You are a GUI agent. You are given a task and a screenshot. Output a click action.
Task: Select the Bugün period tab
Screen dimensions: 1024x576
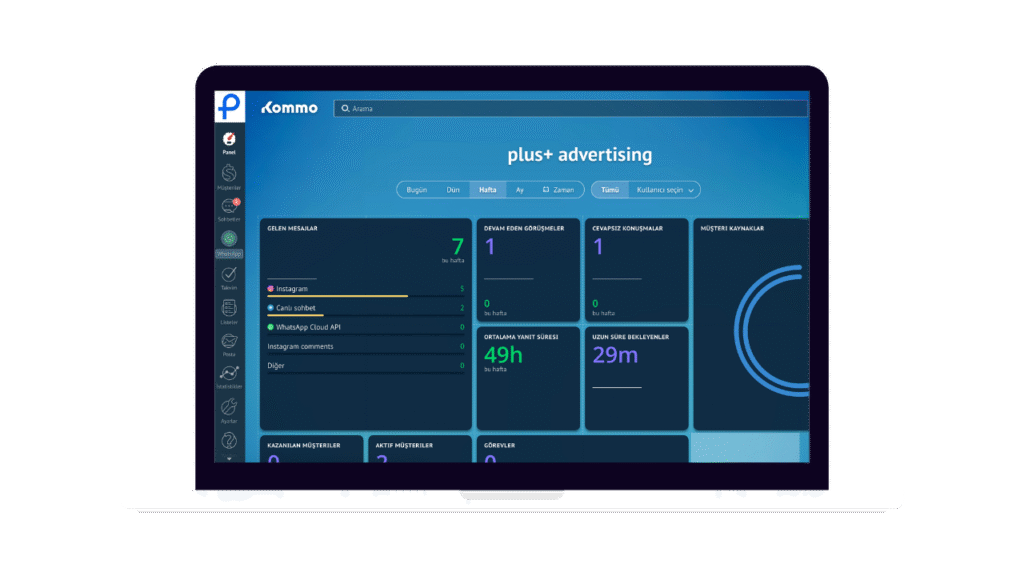coord(417,190)
